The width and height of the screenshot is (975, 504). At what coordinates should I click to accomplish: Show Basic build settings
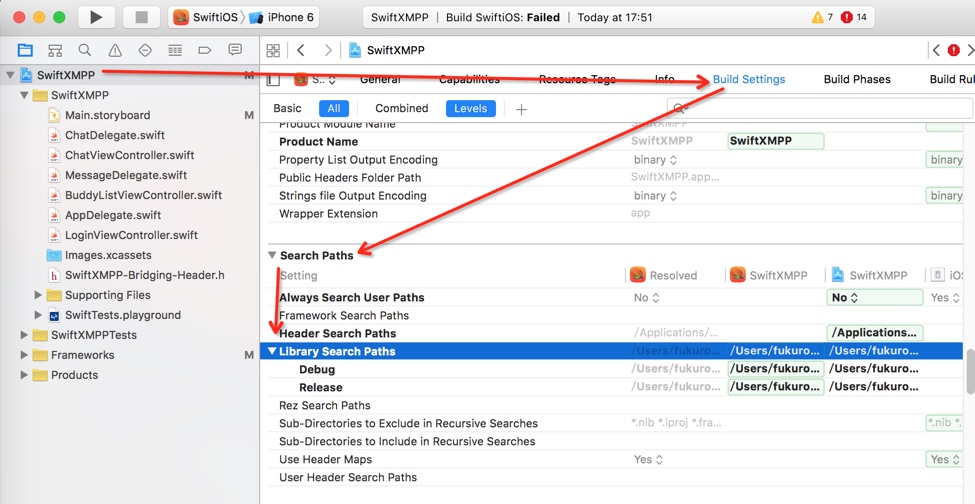tap(287, 108)
